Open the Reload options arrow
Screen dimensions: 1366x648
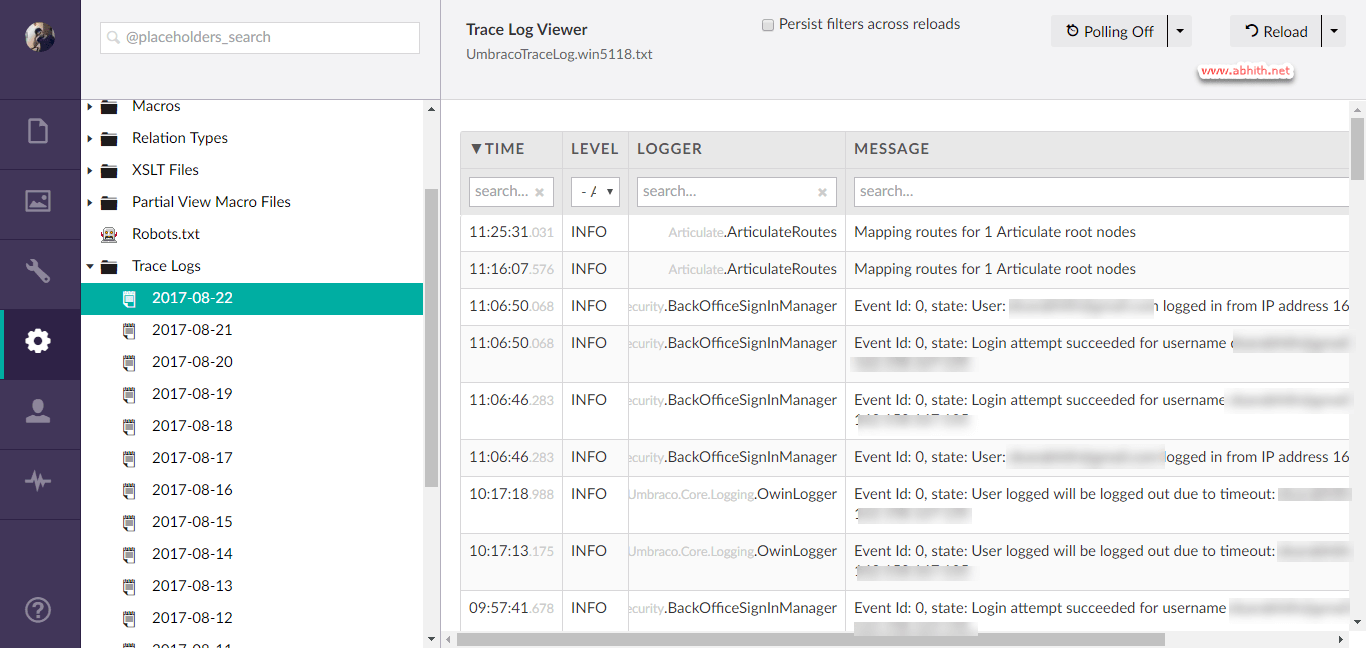[1335, 31]
